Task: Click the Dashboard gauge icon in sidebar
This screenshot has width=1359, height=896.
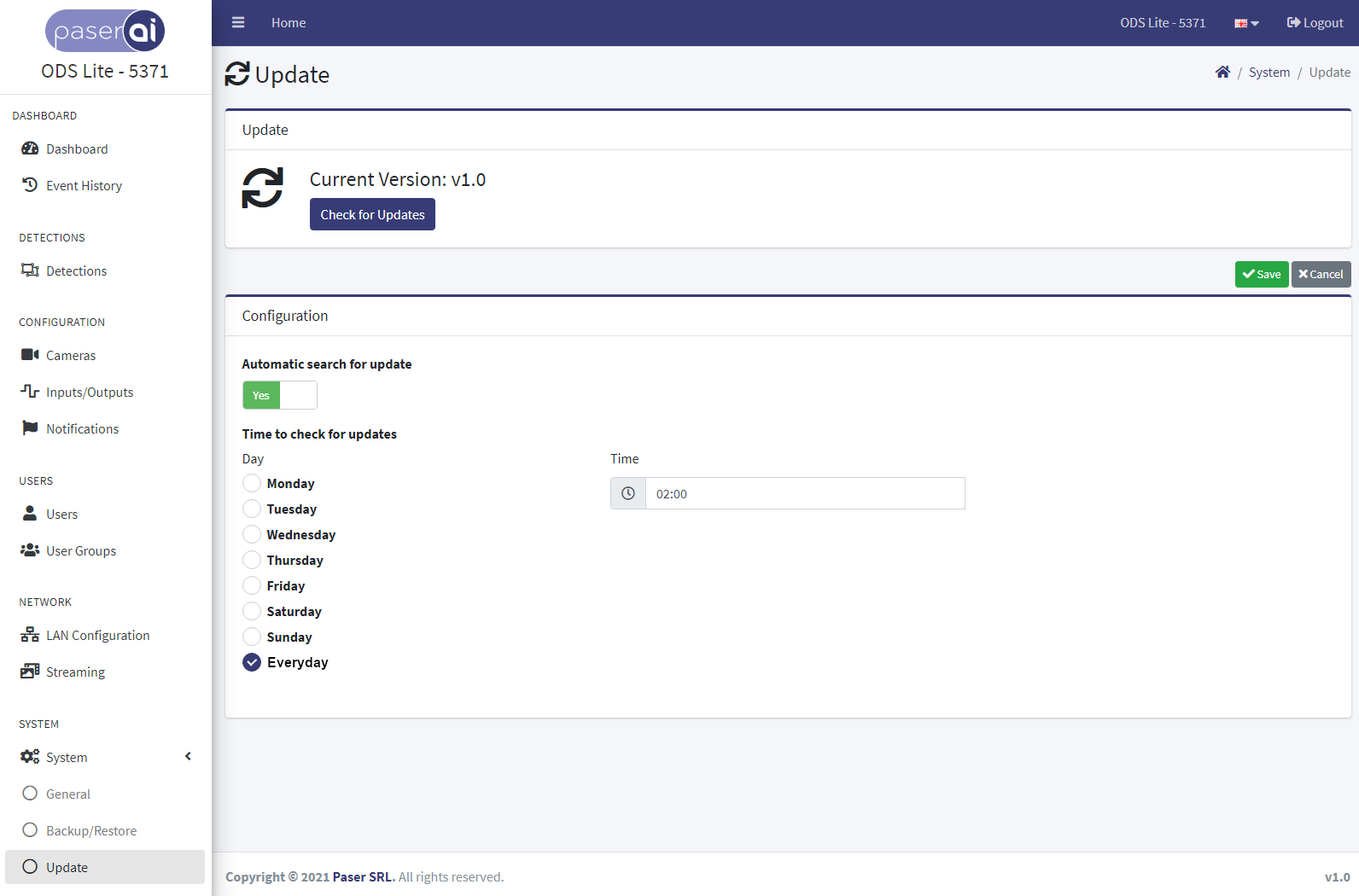Action: (x=30, y=148)
